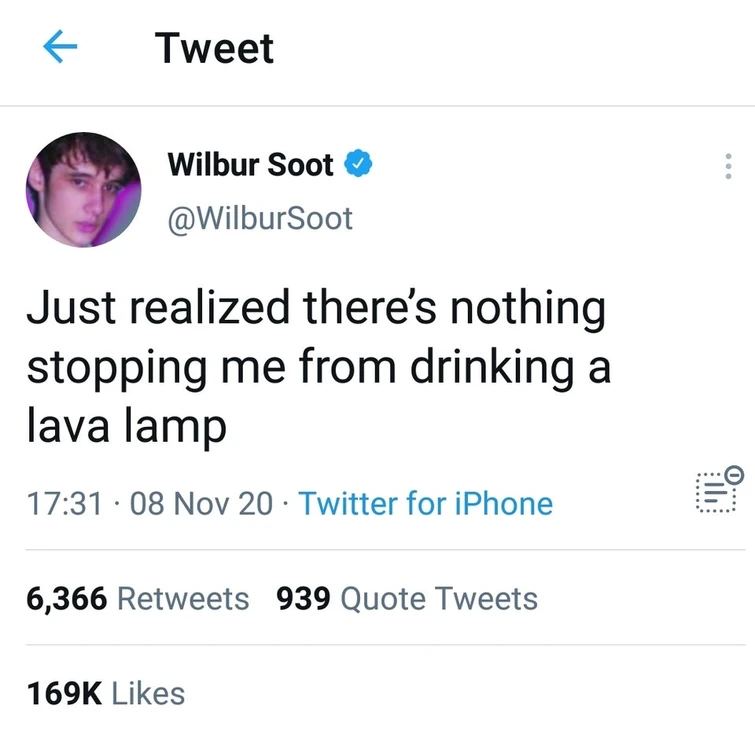Tap the 169K like count number
This screenshot has height=738, width=755.
click(64, 692)
